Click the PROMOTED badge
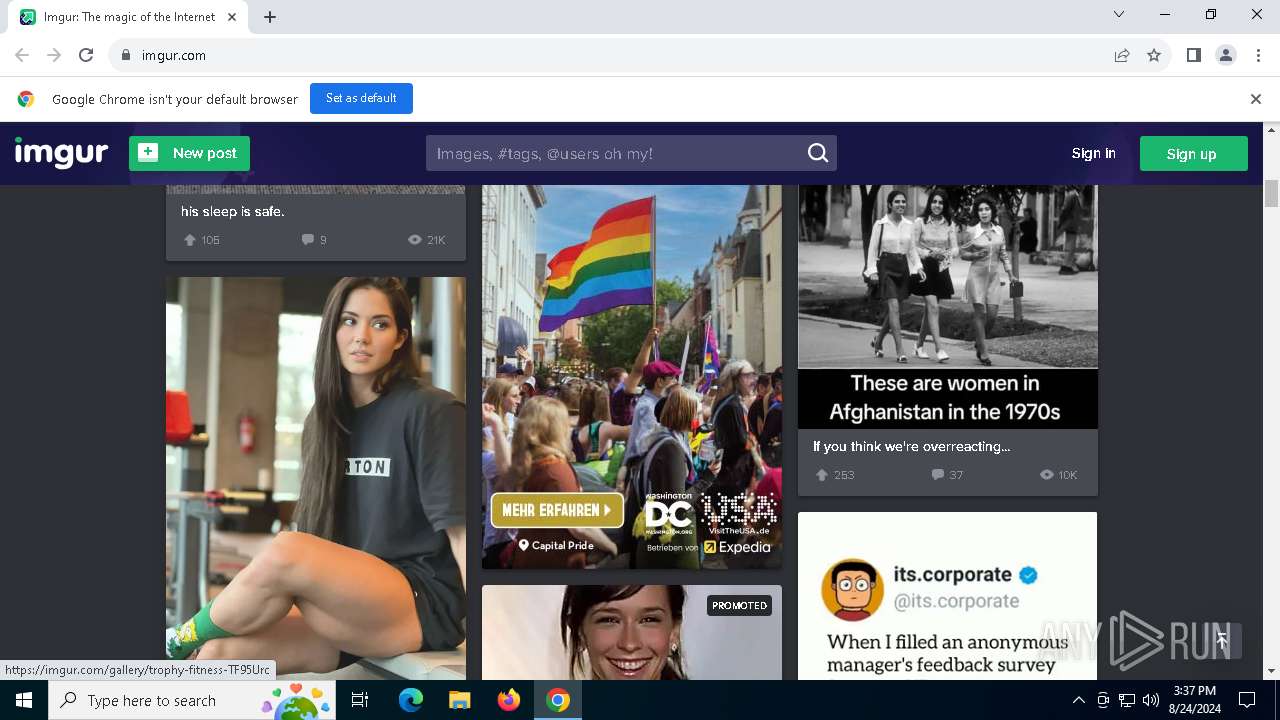Screen dimensions: 1280x720 739,606
